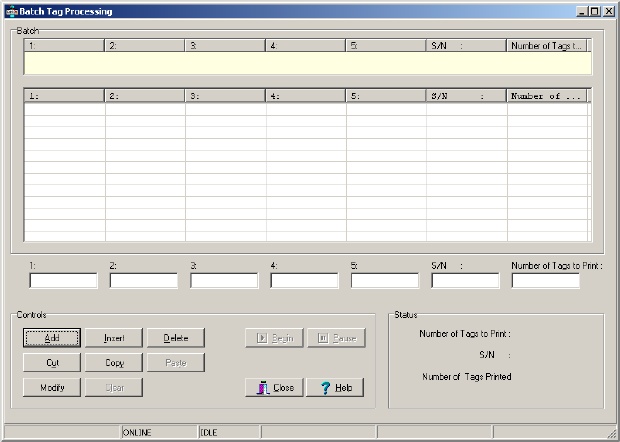This screenshot has width=620, height=442.
Task: Click the yellow row in upper batch grid
Action: tap(308, 63)
